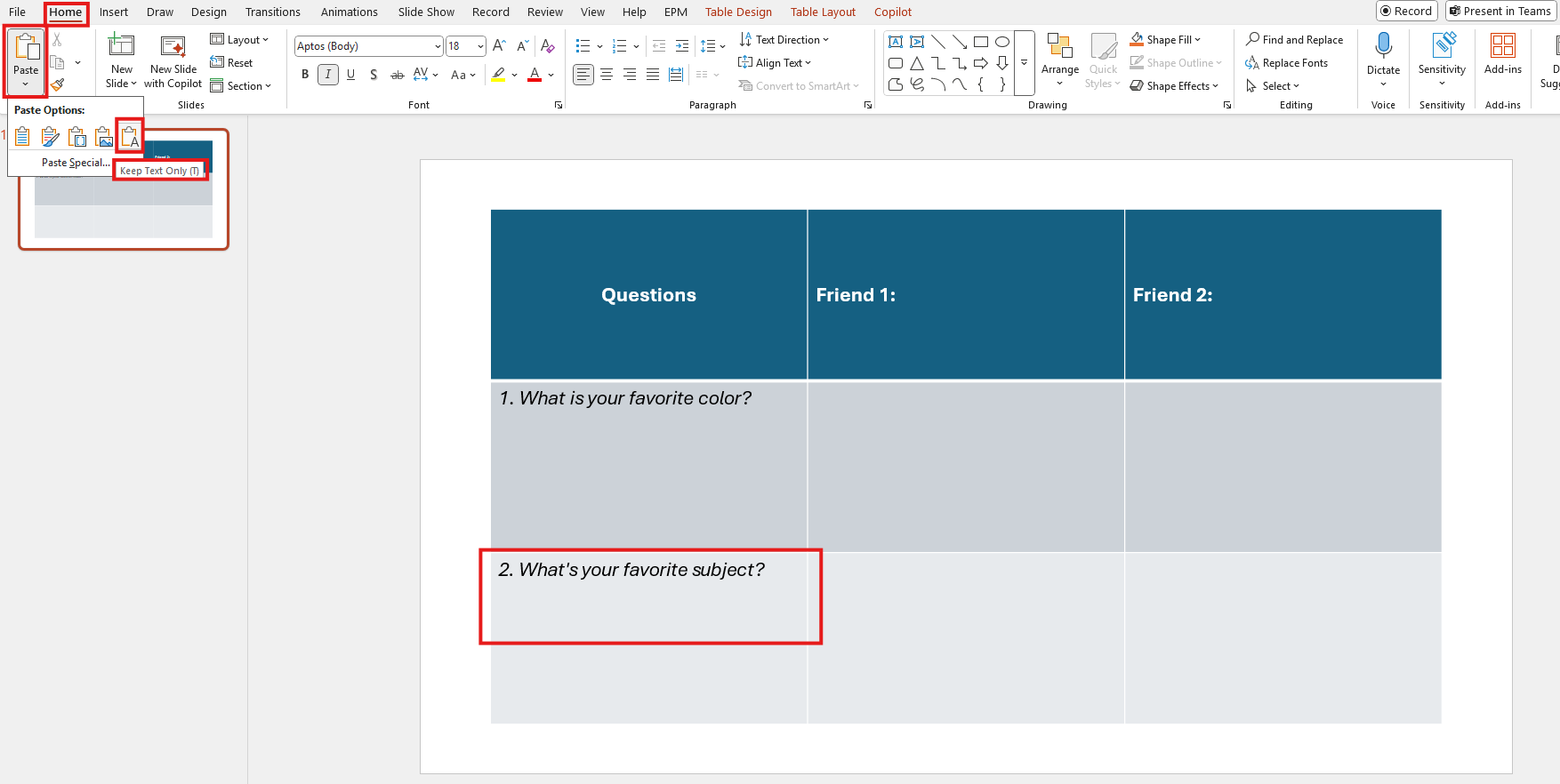Switch to the Table Layout tab
The image size is (1560, 784).
tap(823, 12)
